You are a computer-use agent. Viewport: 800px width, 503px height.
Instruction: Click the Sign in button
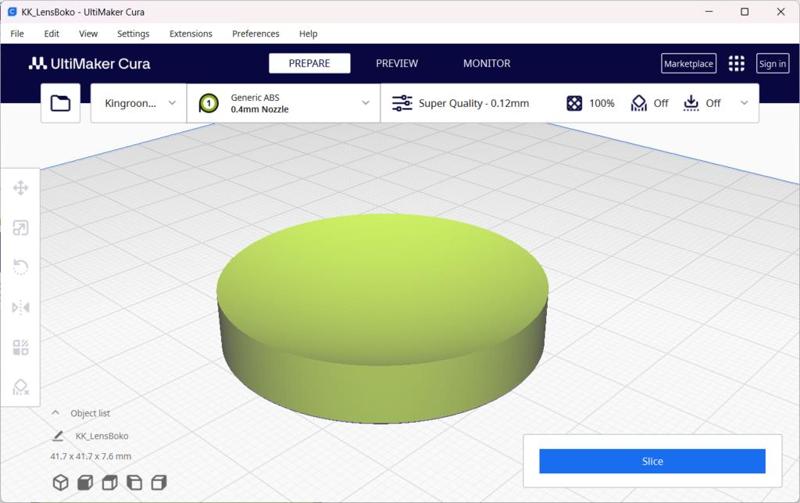(x=772, y=63)
